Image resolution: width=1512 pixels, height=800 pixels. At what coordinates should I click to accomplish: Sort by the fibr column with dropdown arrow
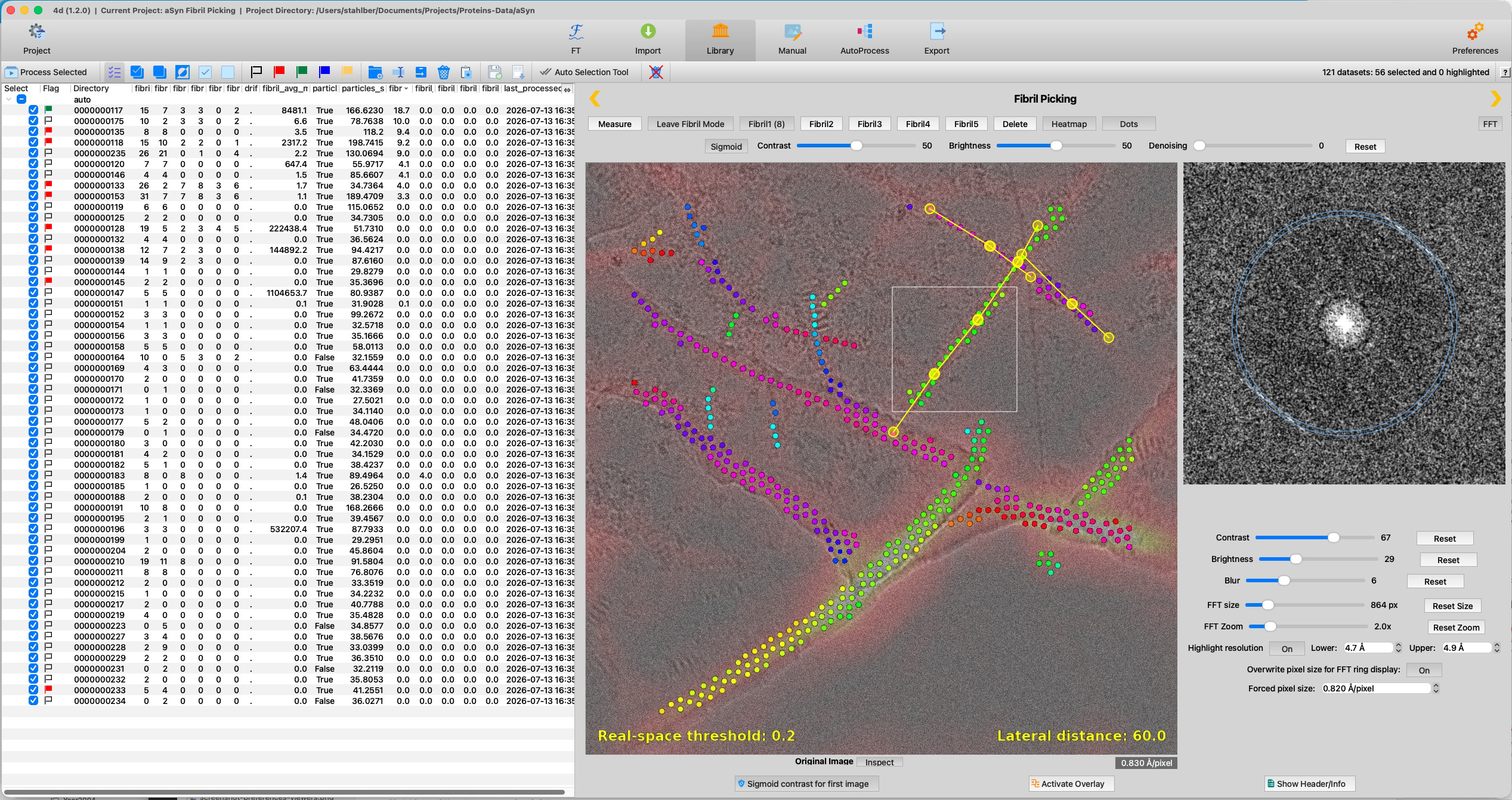pyautogui.click(x=398, y=88)
